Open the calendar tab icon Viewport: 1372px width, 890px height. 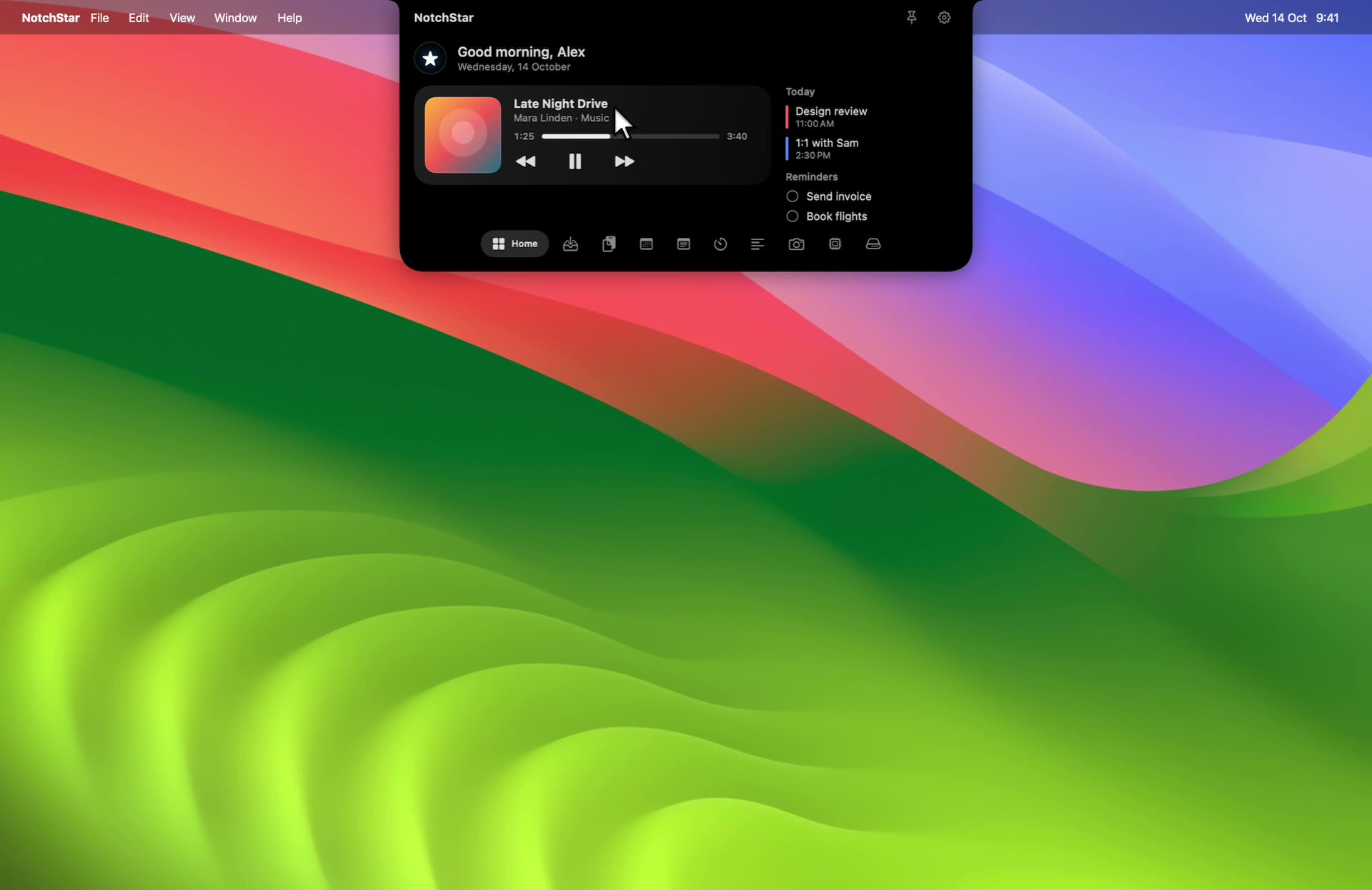coord(646,244)
